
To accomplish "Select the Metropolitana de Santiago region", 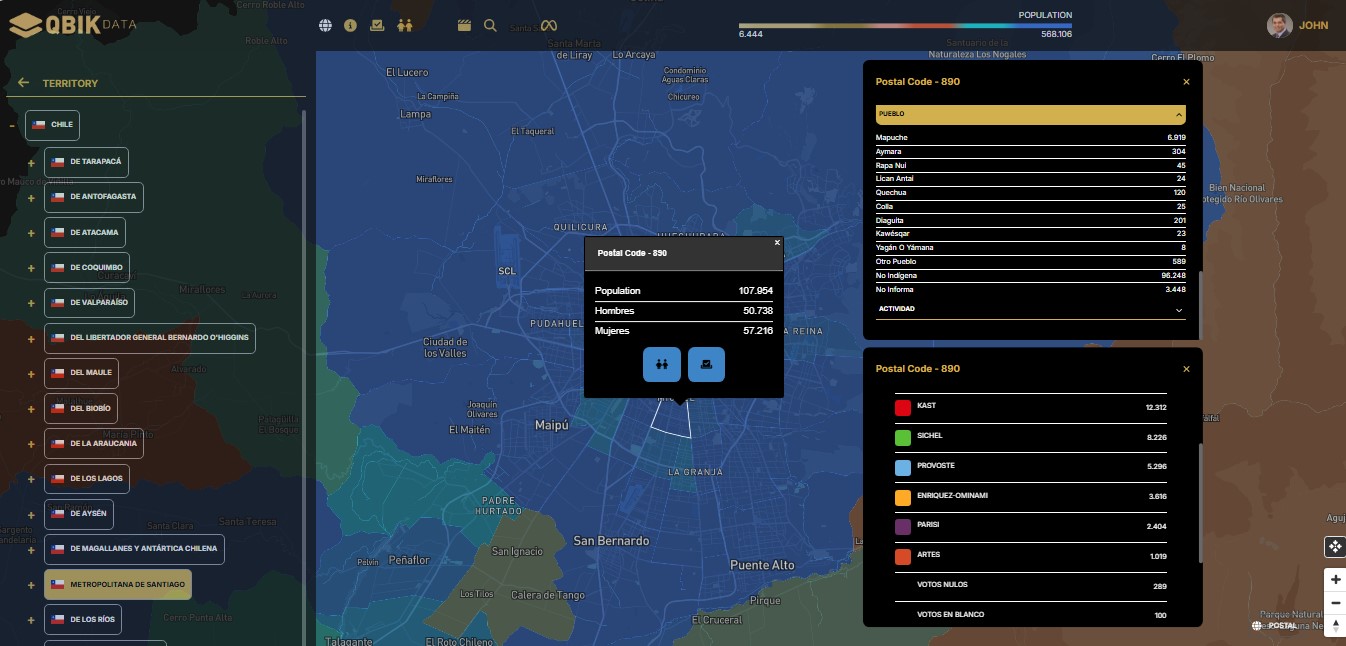I will coord(118,584).
